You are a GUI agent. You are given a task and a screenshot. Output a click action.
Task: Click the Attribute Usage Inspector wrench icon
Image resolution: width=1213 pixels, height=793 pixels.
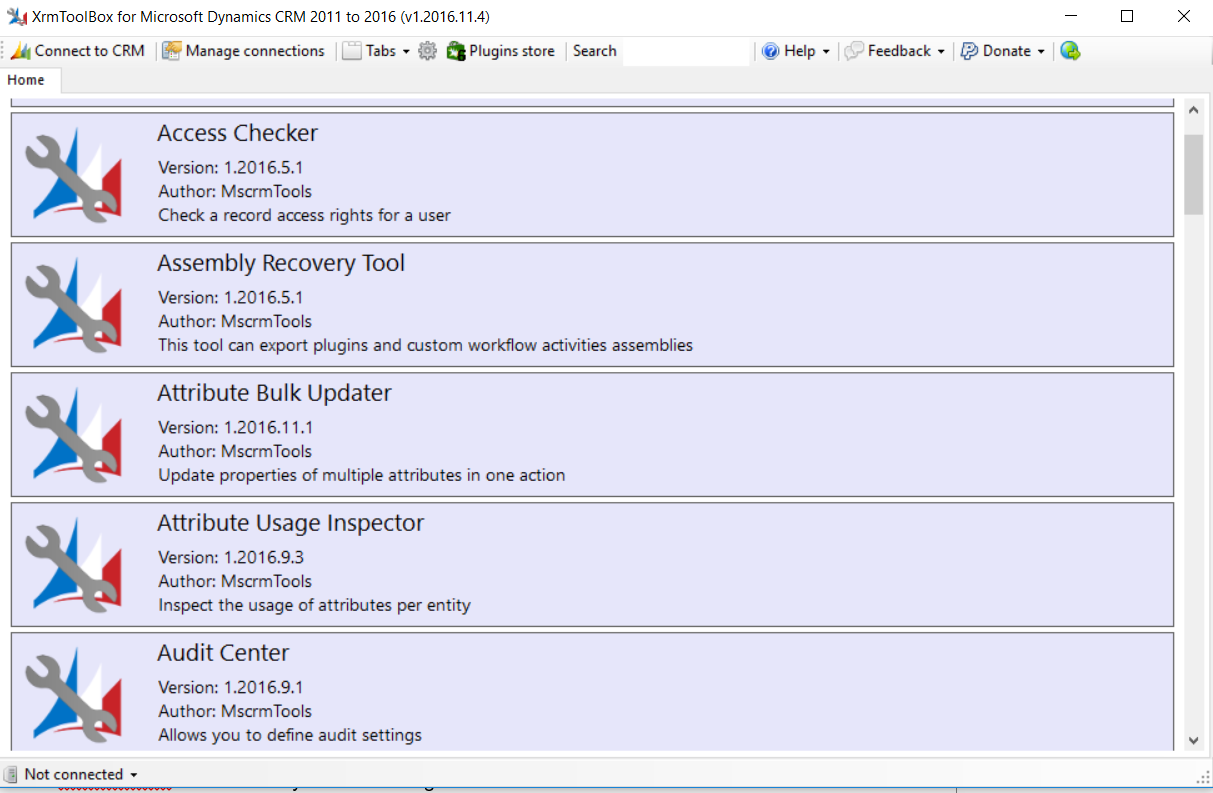(73, 565)
